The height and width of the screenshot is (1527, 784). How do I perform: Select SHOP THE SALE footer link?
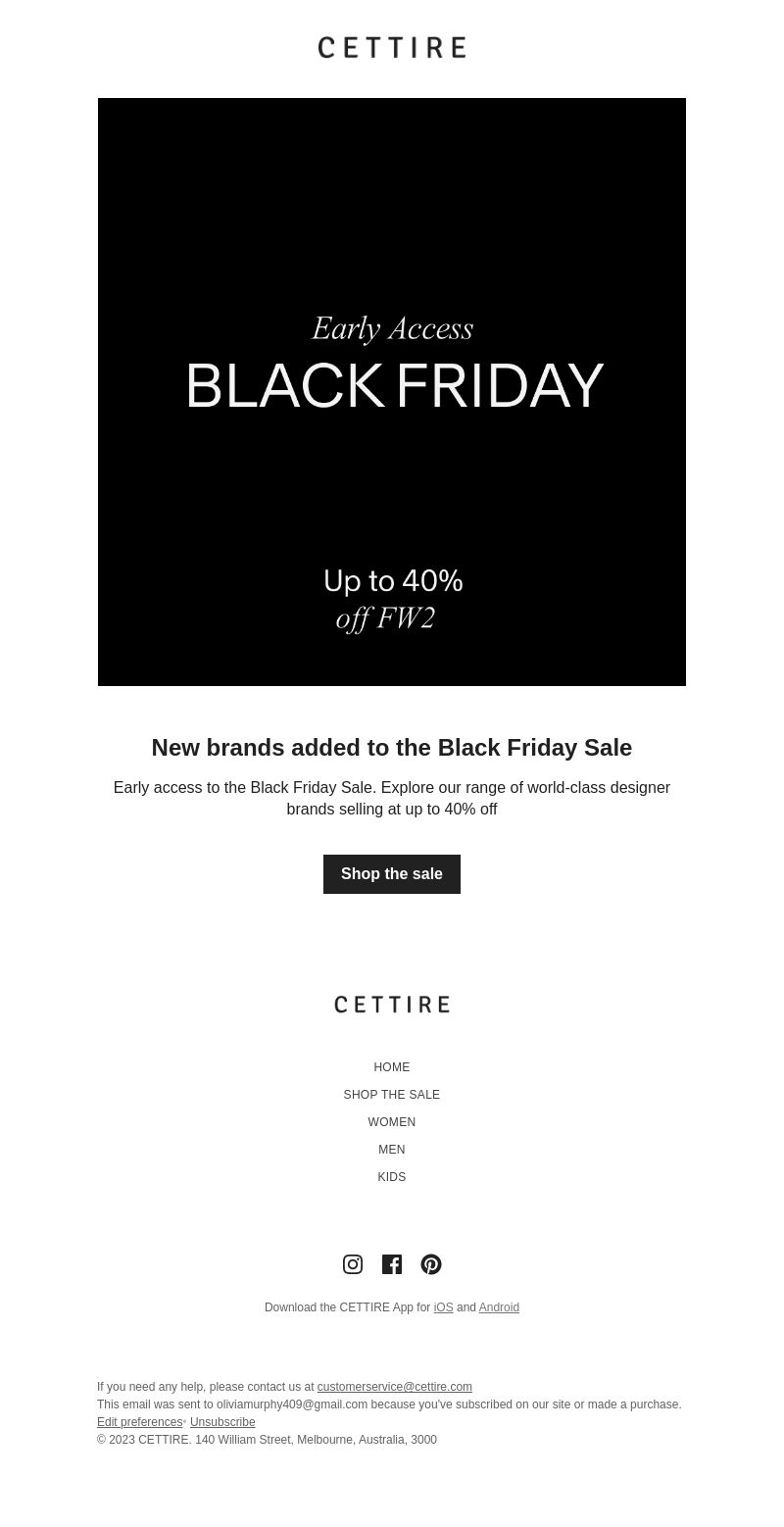point(392,1095)
